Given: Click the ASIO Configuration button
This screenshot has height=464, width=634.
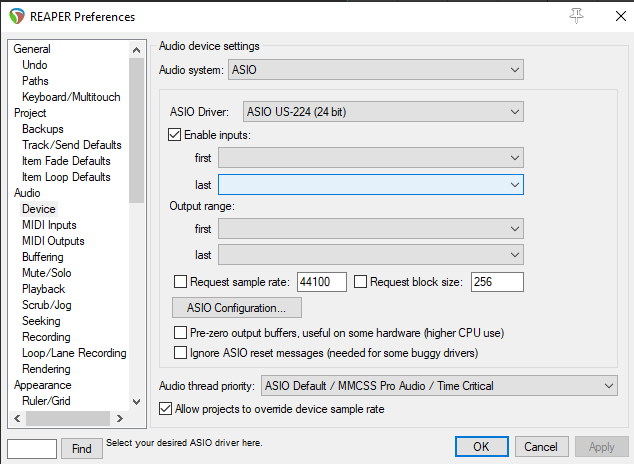Looking at the screenshot, I should tap(237, 307).
